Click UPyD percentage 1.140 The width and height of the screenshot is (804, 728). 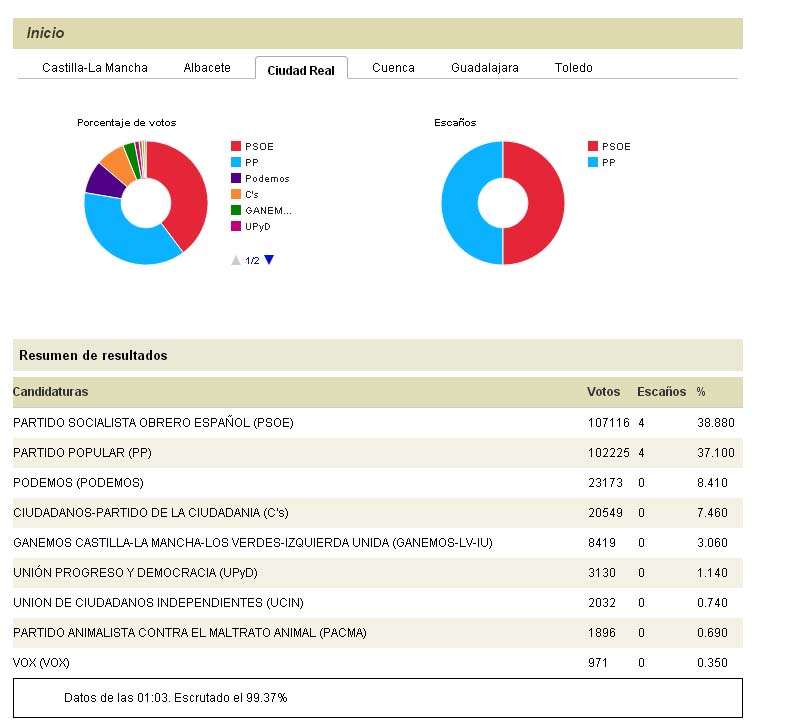tap(712, 573)
